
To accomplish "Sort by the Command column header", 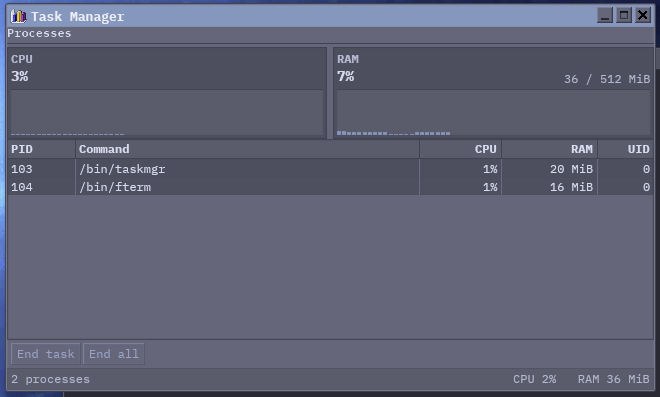I will [248, 149].
